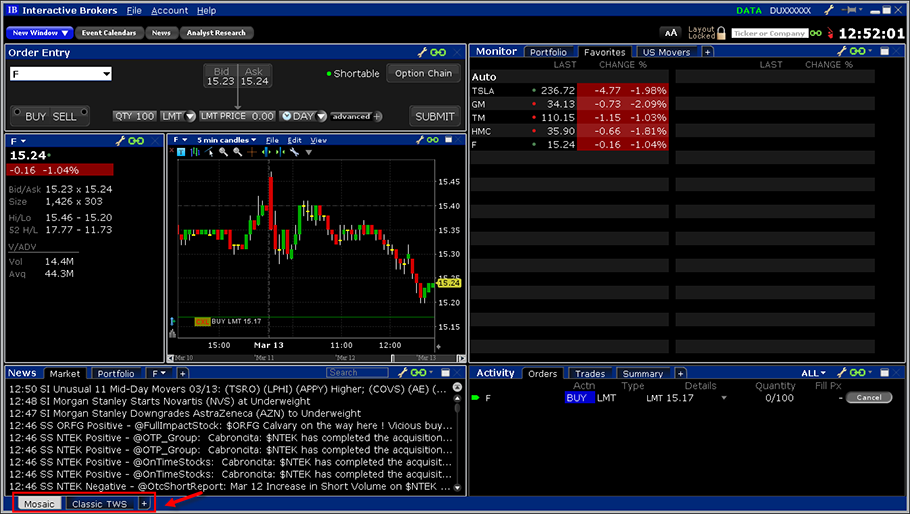
Task: Open the Help menu
Action: point(206,10)
